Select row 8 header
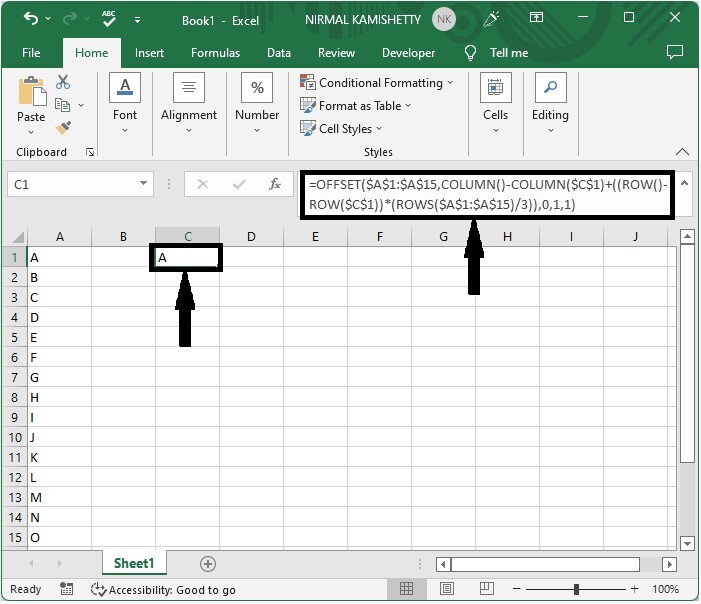The height and width of the screenshot is (604, 701). pos(15,397)
